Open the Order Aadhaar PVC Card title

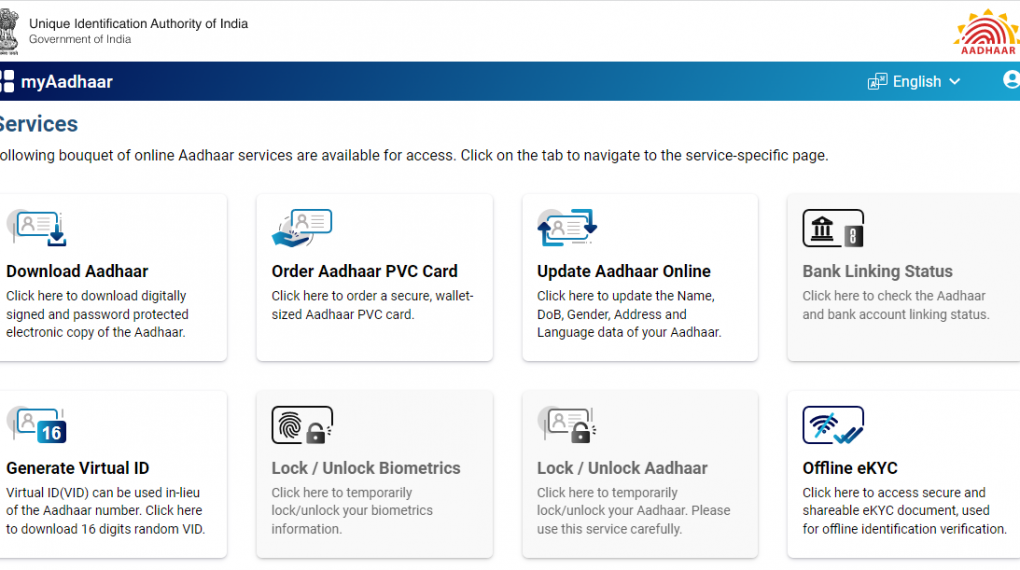pos(364,271)
